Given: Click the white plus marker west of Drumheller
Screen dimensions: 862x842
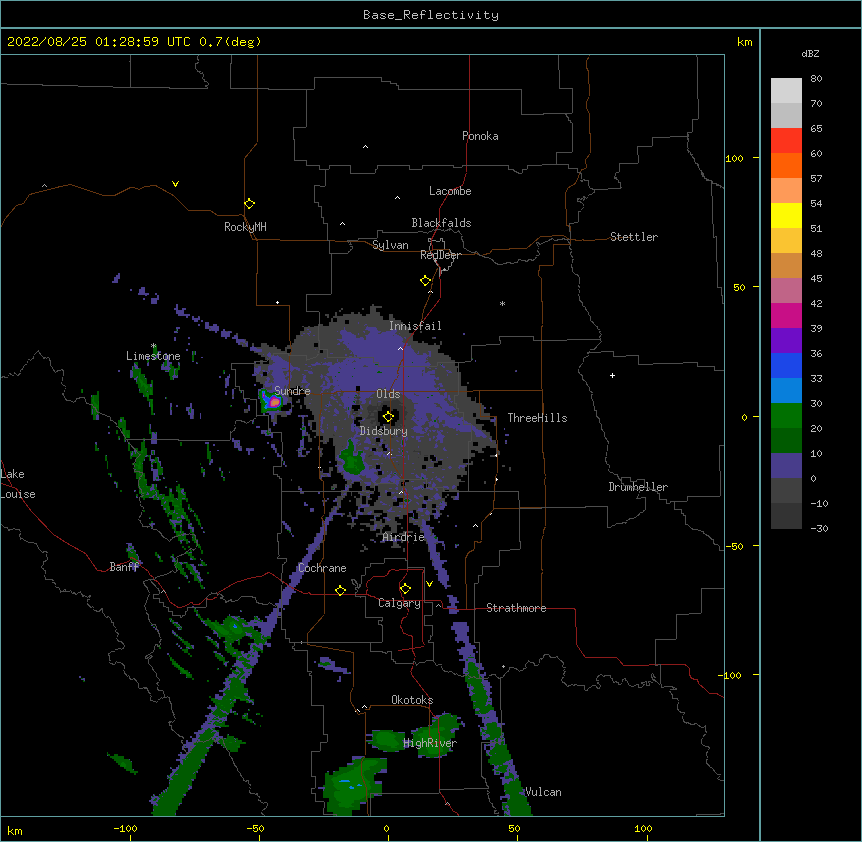Looking at the screenshot, I should tap(612, 375).
